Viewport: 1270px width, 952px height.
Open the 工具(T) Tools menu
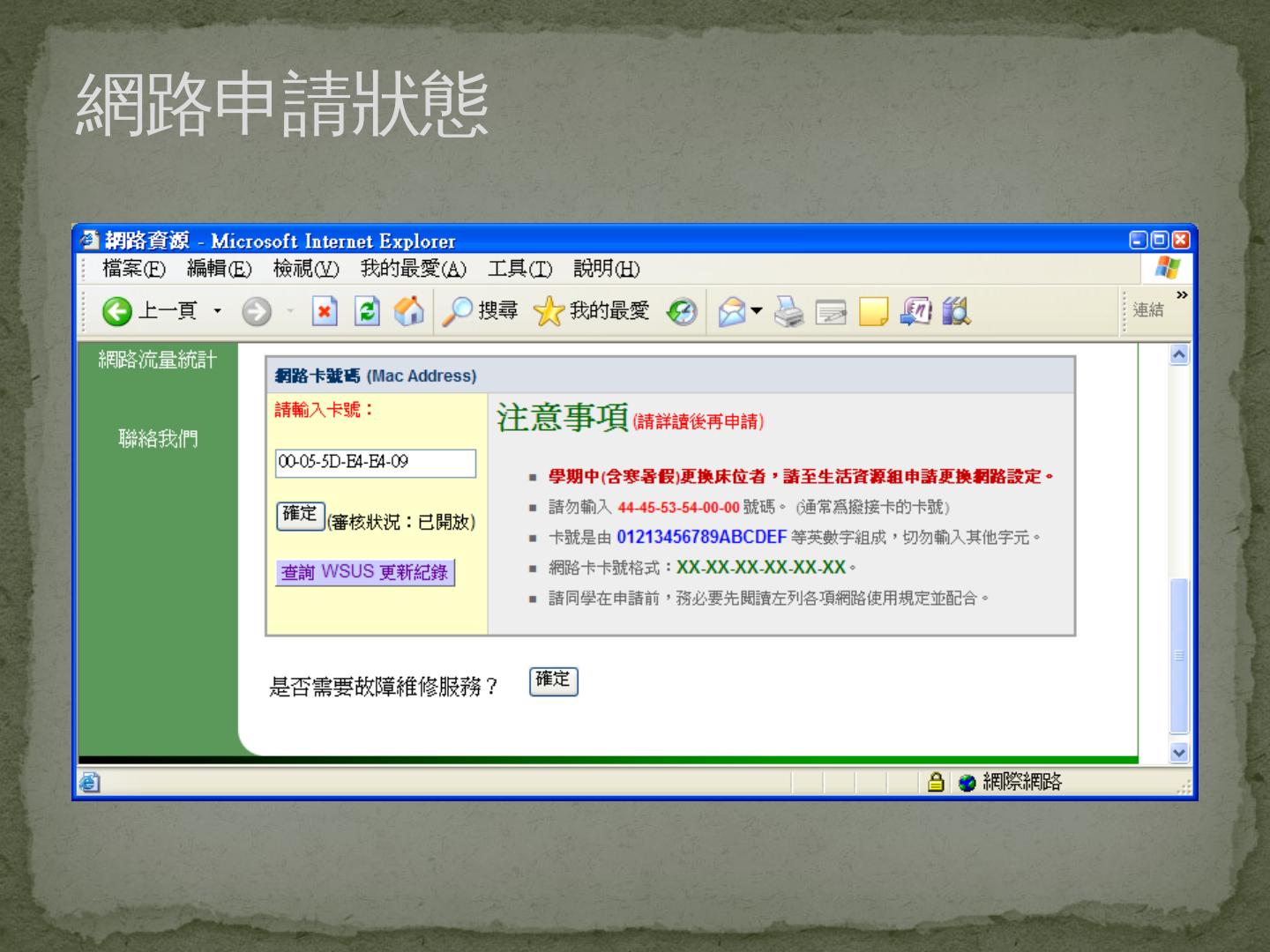coord(520,268)
